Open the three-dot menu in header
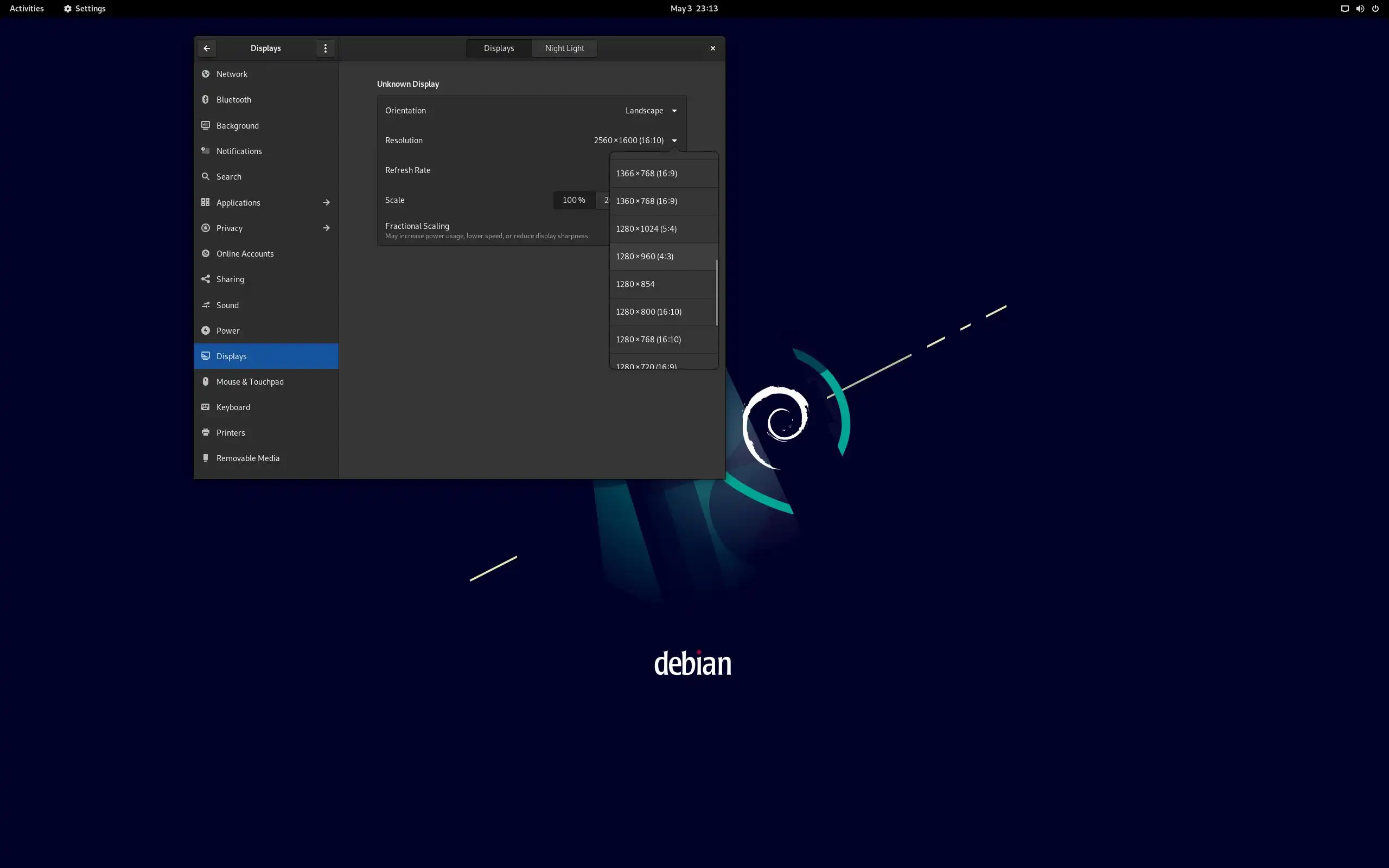Viewport: 1389px width, 868px height. 326,48
